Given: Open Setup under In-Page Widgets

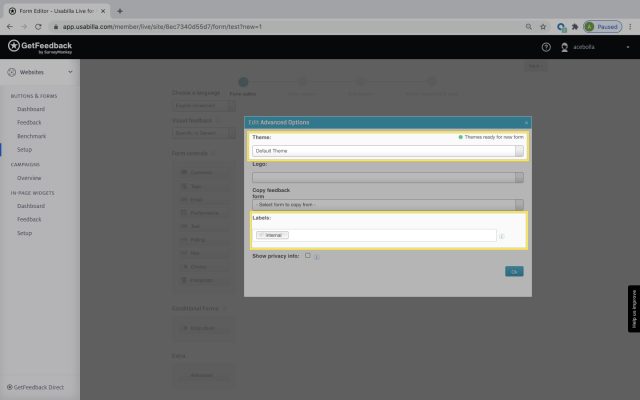Looking at the screenshot, I should [24, 233].
